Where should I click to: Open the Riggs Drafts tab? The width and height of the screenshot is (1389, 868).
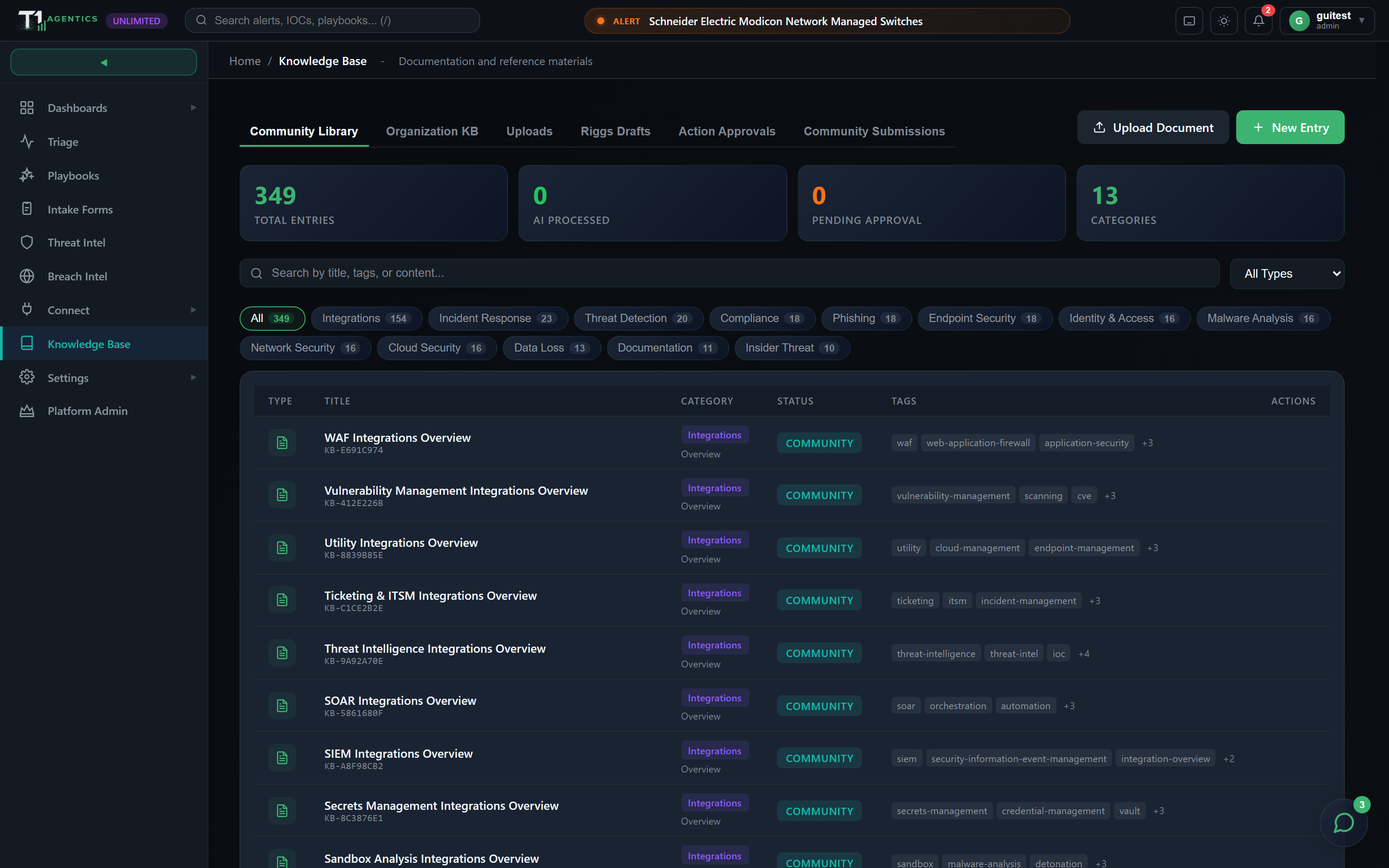pyautogui.click(x=616, y=131)
